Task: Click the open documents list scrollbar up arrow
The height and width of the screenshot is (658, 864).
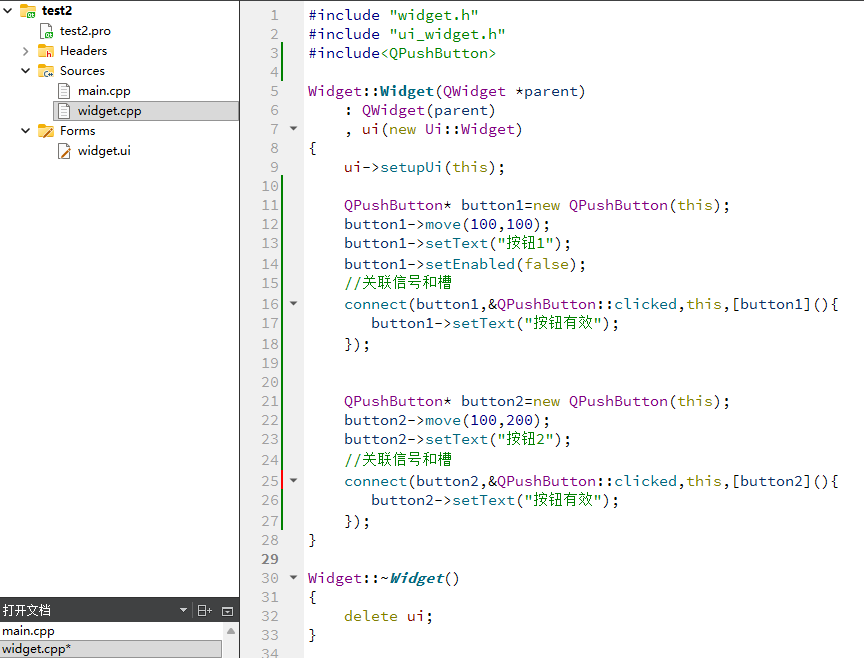Action: [231, 631]
